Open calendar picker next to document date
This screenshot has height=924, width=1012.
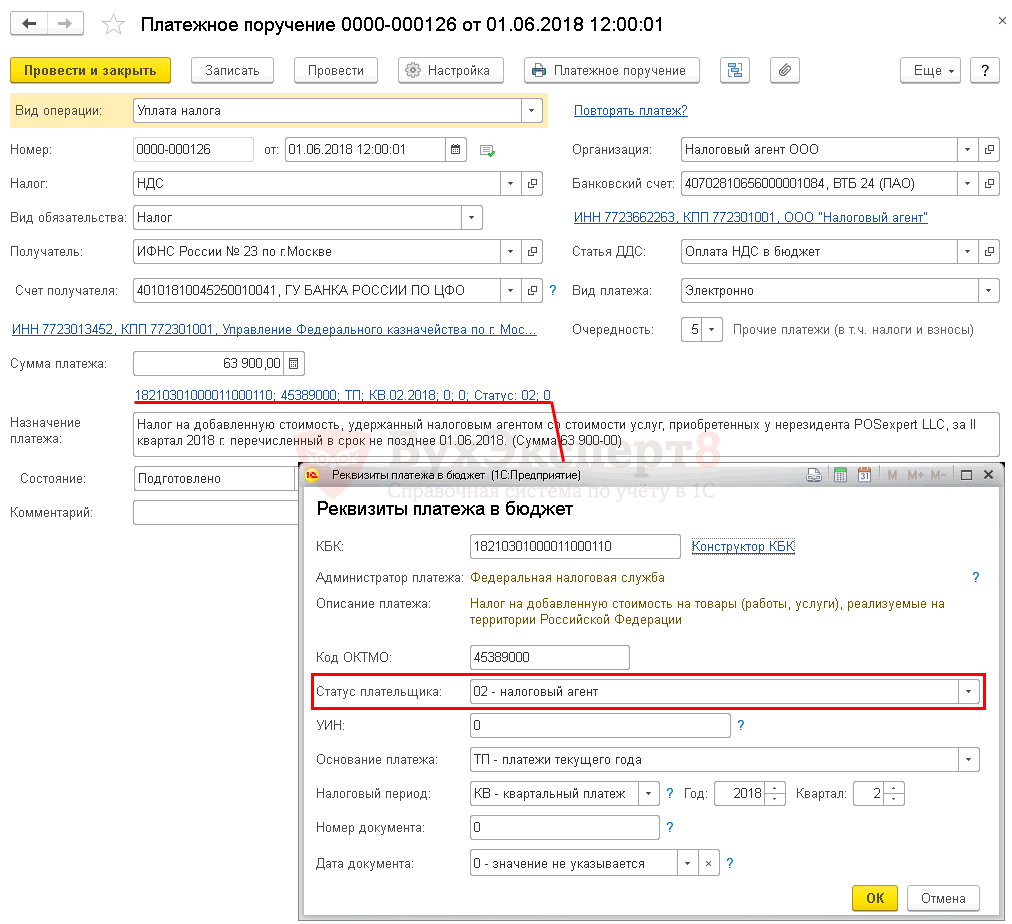pyautogui.click(x=457, y=150)
